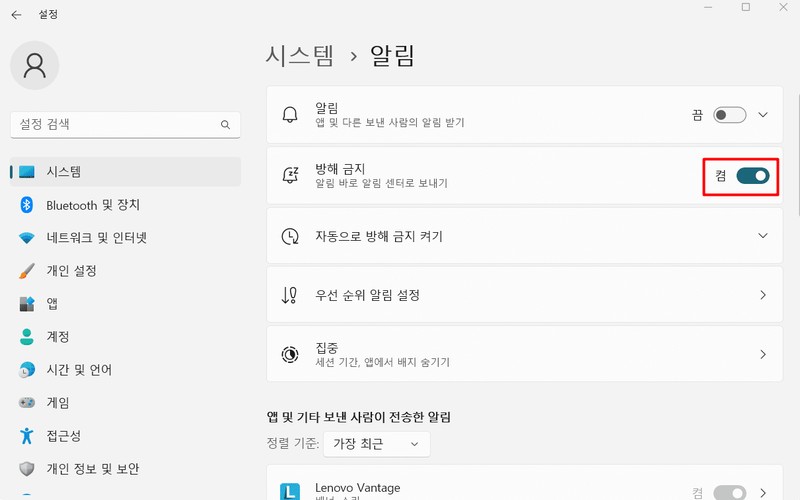This screenshot has height=500, width=800.
Task: Select 시스템 in the sidebar
Action: click(x=126, y=171)
